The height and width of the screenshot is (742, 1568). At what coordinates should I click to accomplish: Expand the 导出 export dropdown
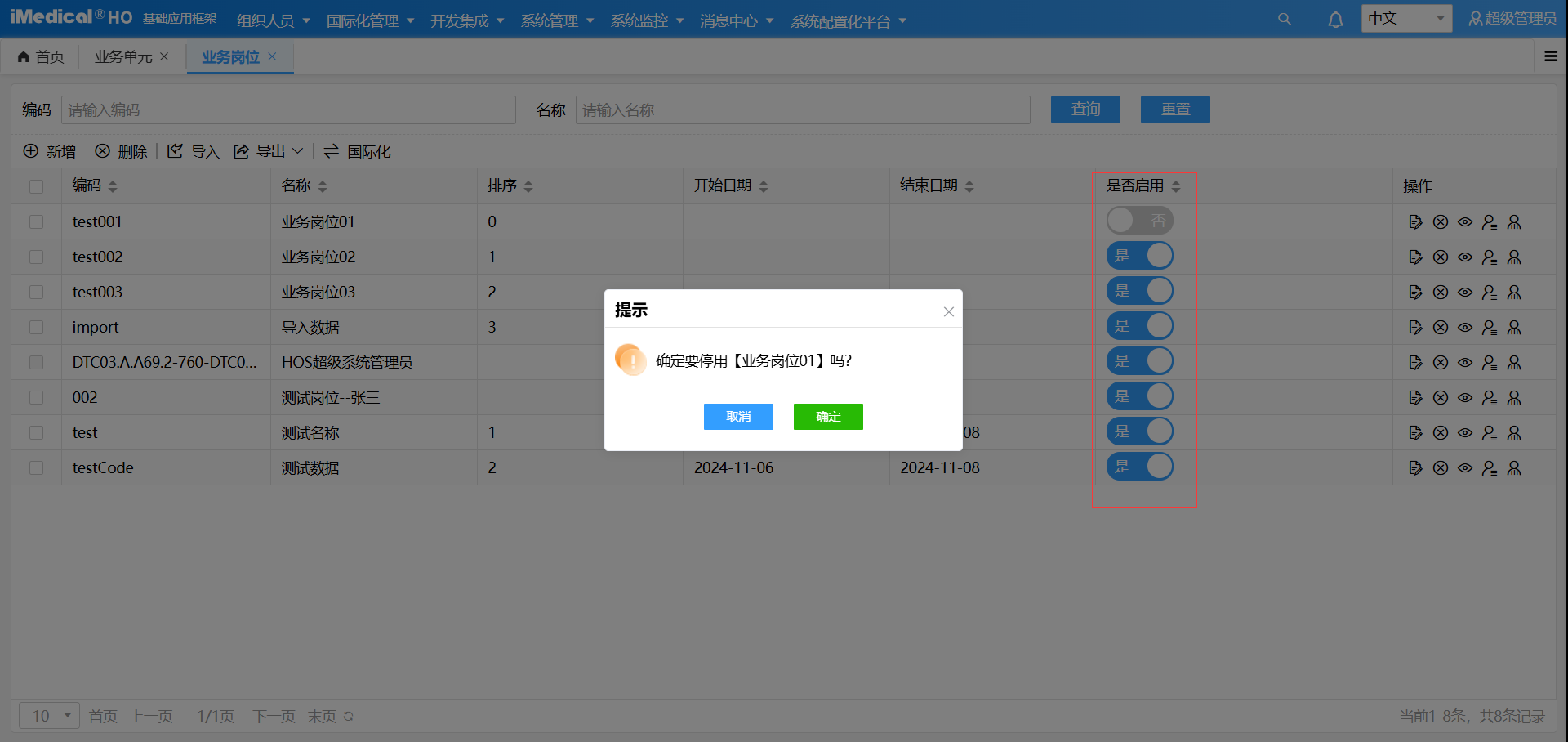click(x=269, y=151)
